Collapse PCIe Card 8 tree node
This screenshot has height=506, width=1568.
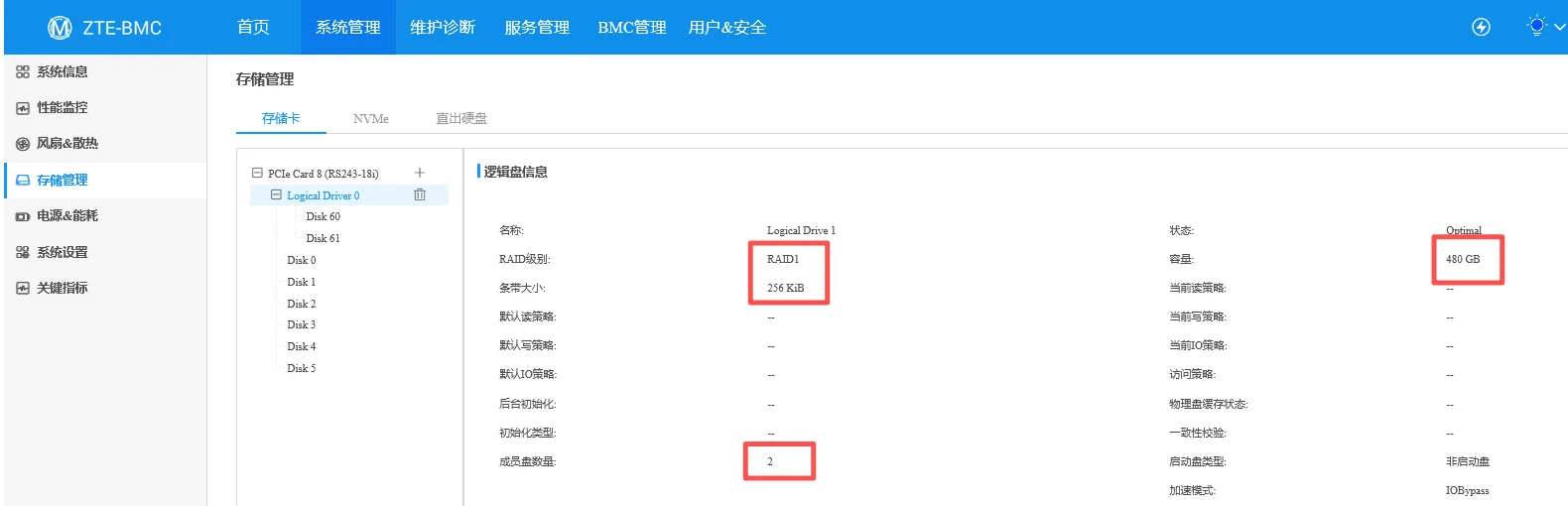pos(258,173)
